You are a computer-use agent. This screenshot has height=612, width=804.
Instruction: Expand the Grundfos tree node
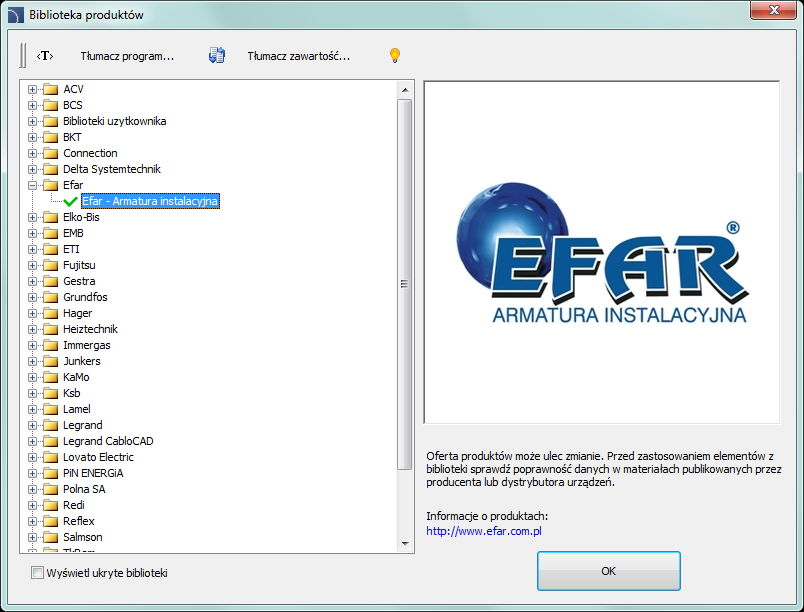tap(32, 297)
